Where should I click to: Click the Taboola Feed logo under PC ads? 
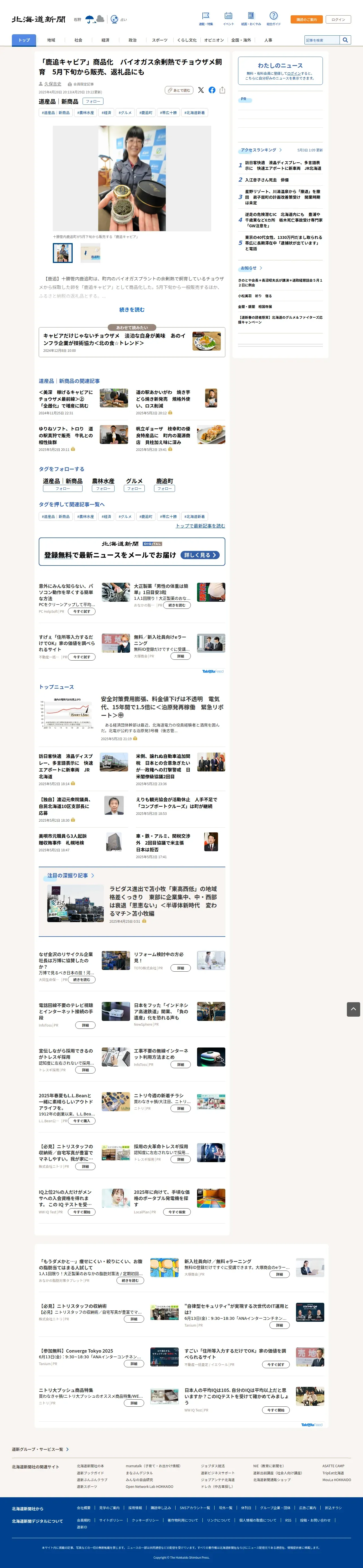[213, 671]
